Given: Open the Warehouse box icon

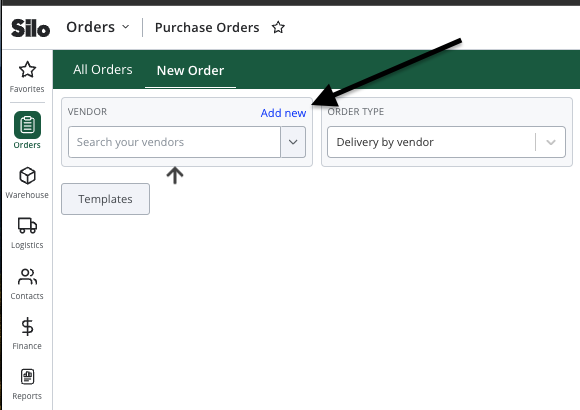Looking at the screenshot, I should pyautogui.click(x=27, y=176).
